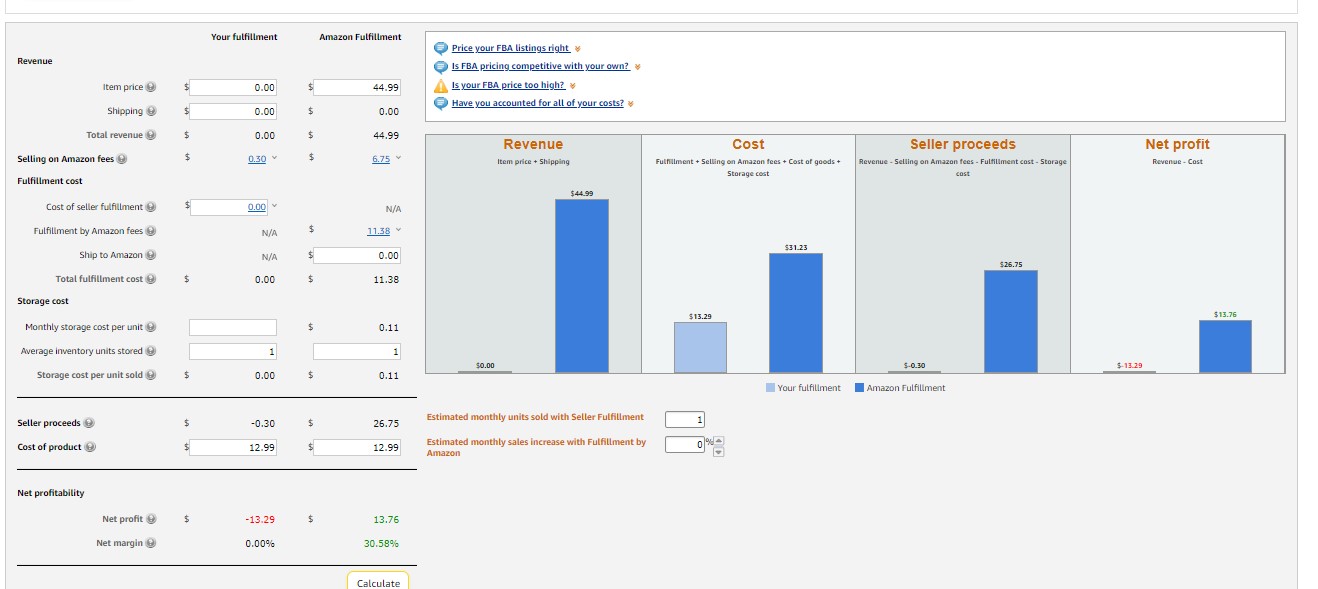The height and width of the screenshot is (589, 1318).
Task: Click the Calculate button
Action: point(378,582)
